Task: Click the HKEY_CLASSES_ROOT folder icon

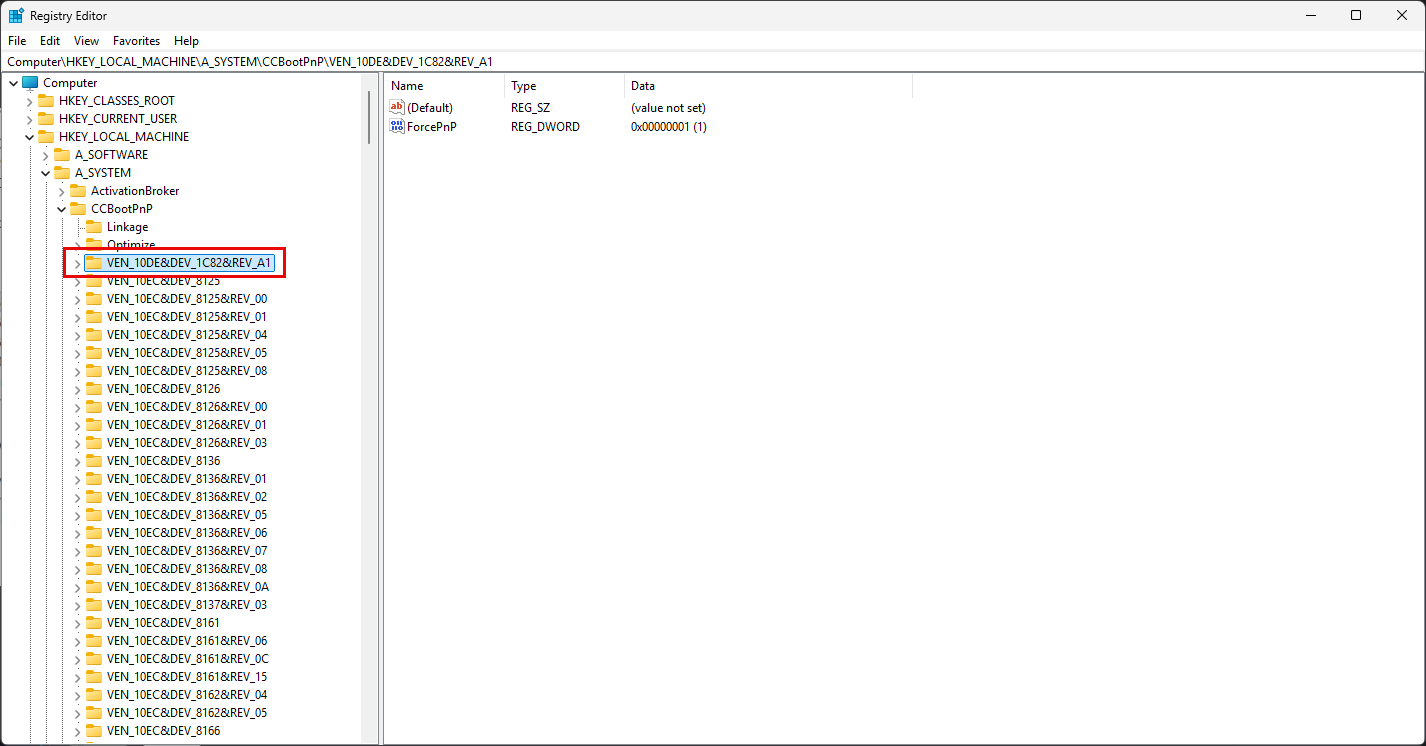Action: click(x=46, y=101)
